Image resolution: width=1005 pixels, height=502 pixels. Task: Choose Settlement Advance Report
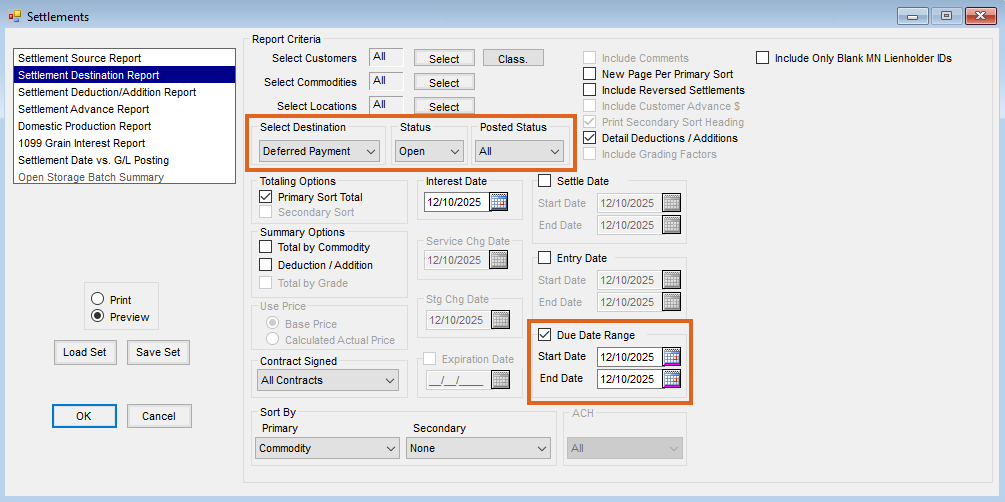124,109
